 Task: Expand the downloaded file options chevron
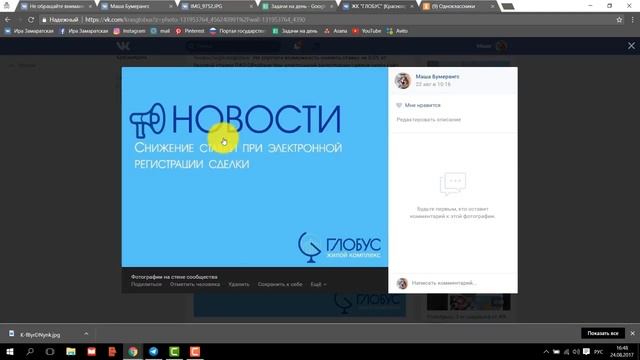[x=86, y=334]
